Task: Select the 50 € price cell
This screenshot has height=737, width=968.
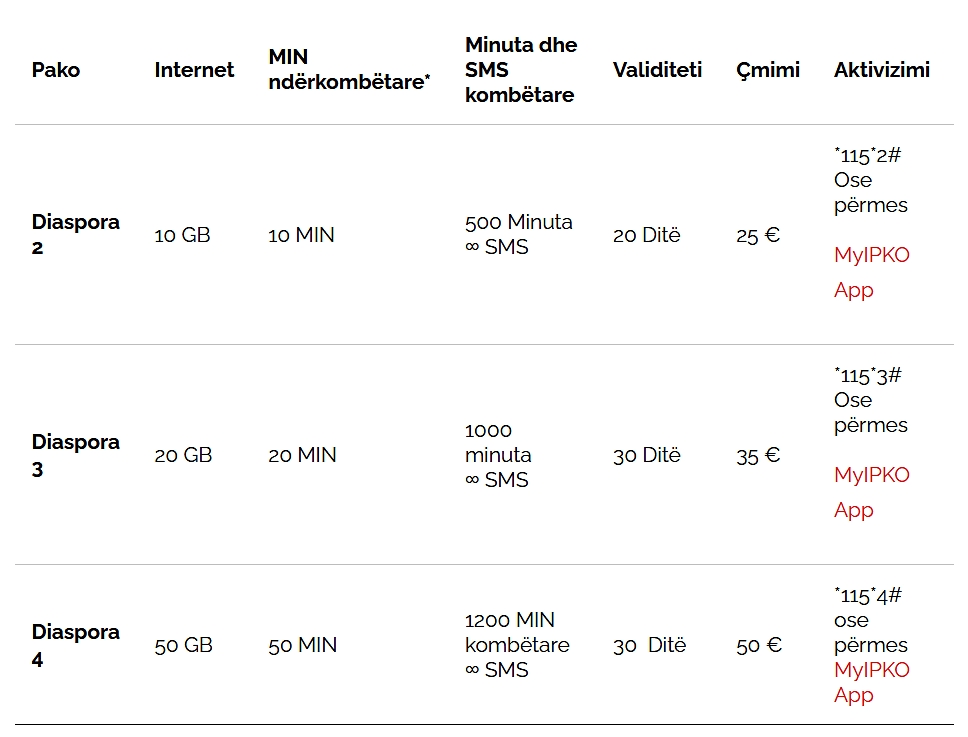Action: click(x=759, y=645)
